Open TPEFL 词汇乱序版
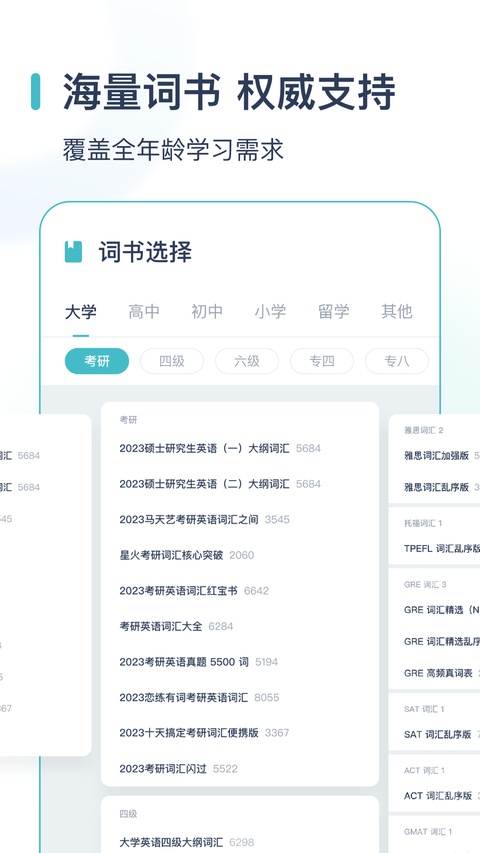 pyautogui.click(x=442, y=548)
